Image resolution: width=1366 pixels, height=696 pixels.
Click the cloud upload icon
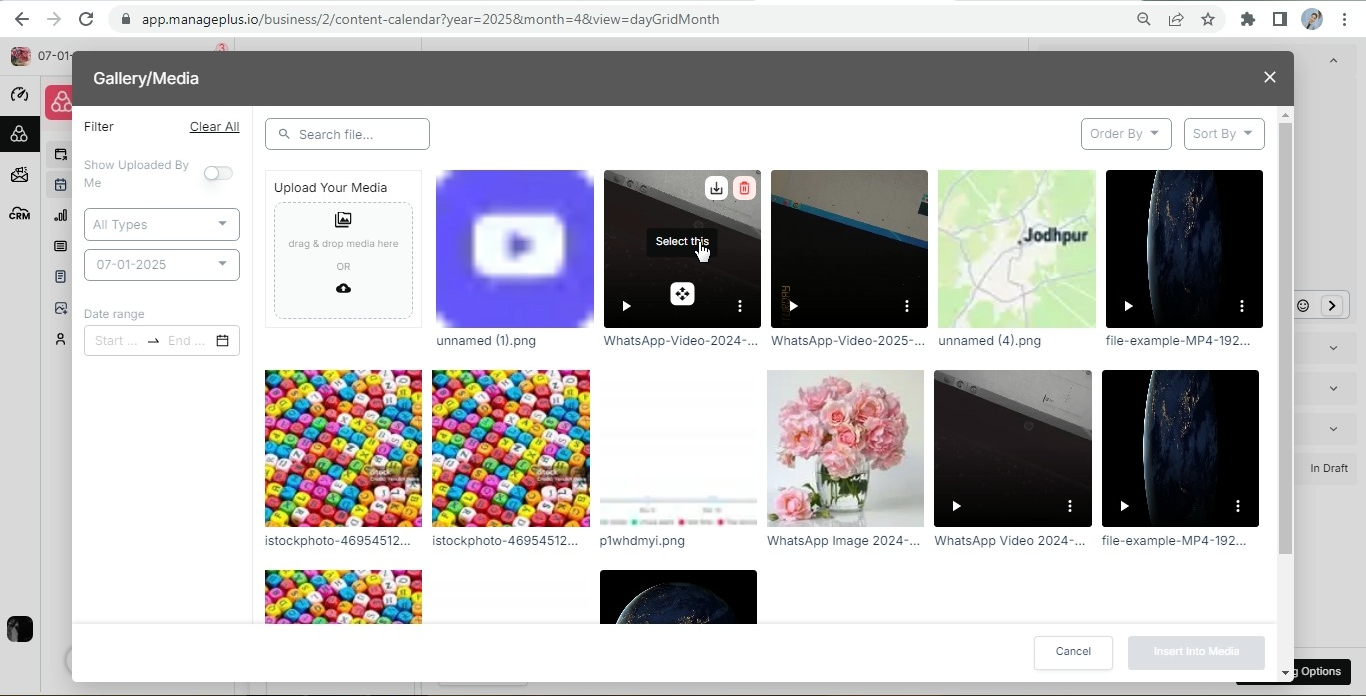tap(343, 288)
